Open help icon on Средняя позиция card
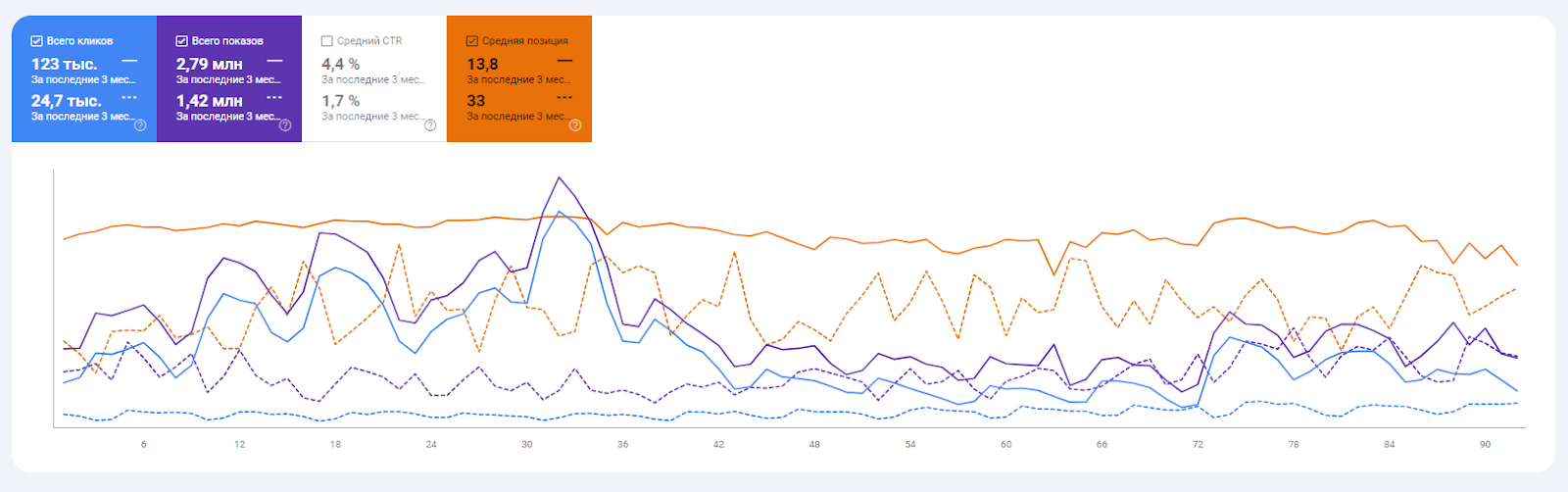Image resolution: width=1568 pixels, height=492 pixels. pos(575,125)
